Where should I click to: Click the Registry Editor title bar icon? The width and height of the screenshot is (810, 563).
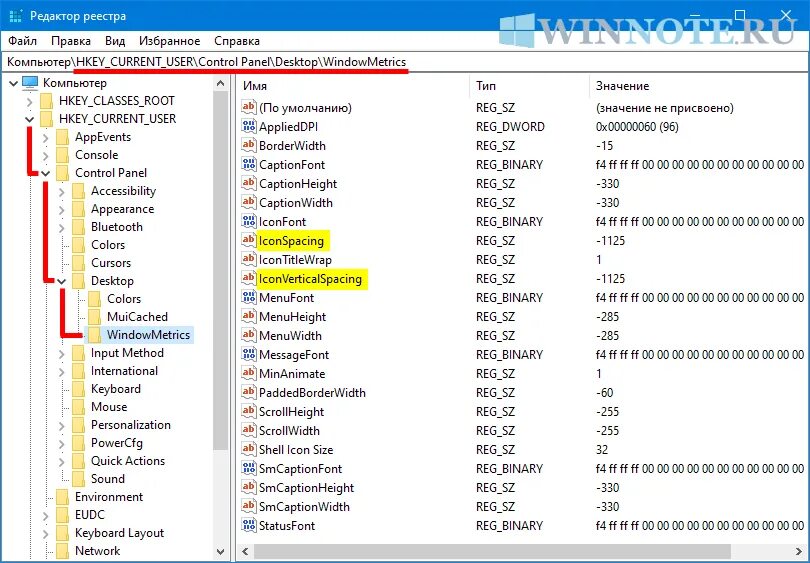16,16
